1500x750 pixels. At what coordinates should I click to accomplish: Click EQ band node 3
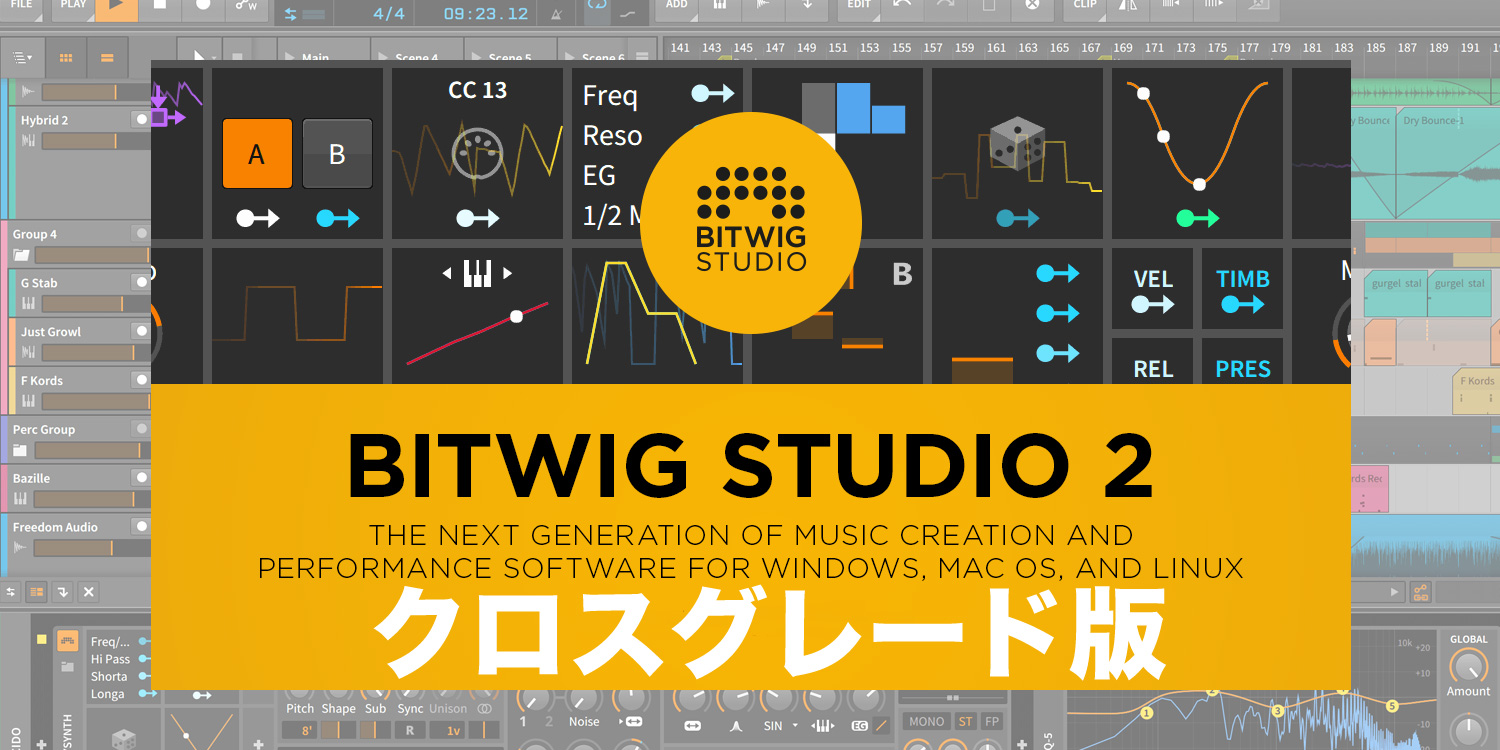tap(1278, 711)
